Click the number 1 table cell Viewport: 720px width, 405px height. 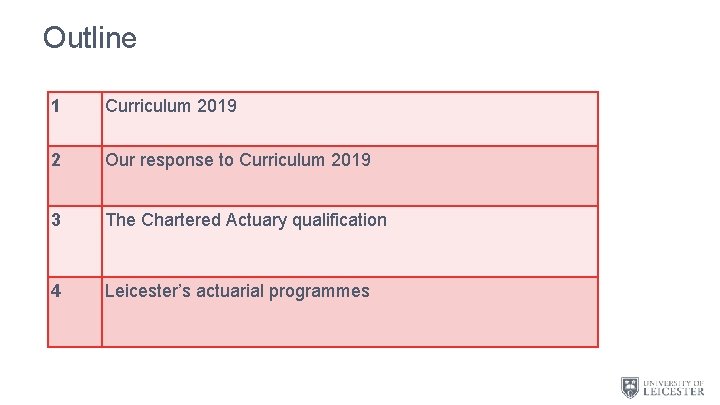[75, 119]
